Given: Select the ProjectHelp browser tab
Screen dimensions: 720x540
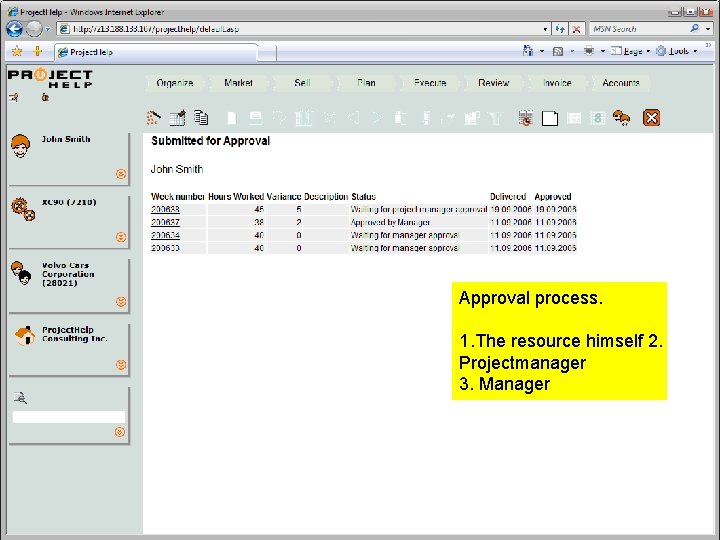Looking at the screenshot, I should click(156, 52).
